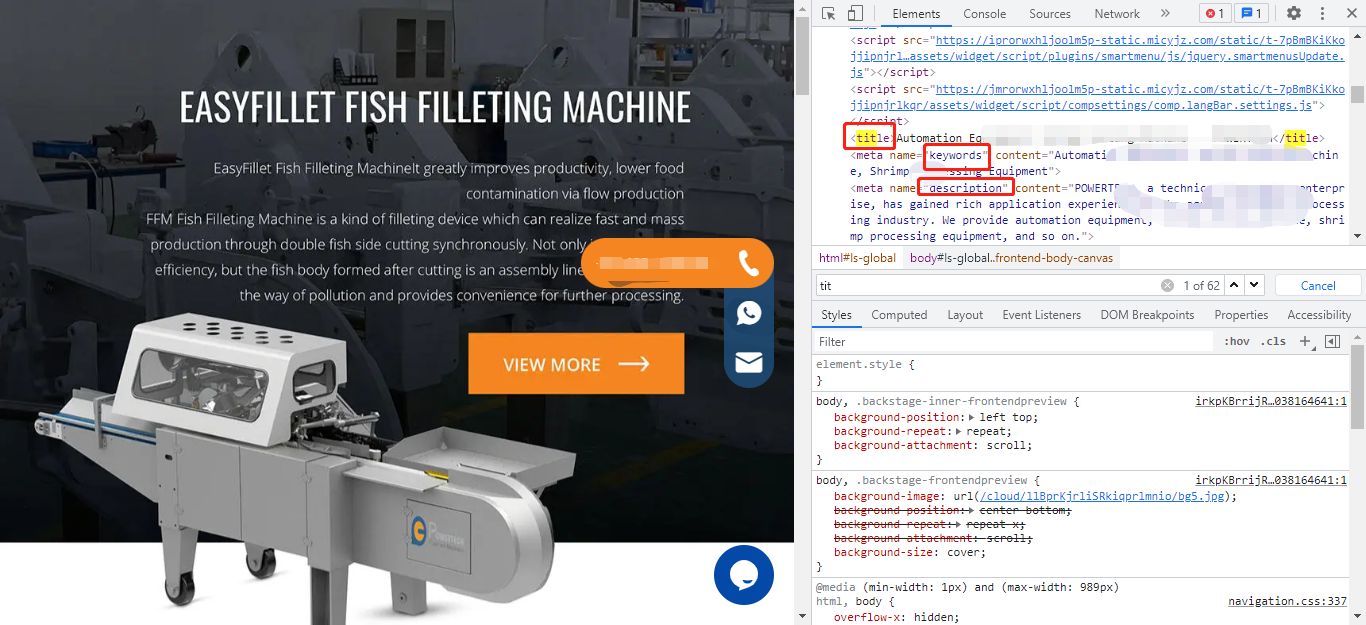Open the blue live chat bubble

pyautogui.click(x=744, y=575)
